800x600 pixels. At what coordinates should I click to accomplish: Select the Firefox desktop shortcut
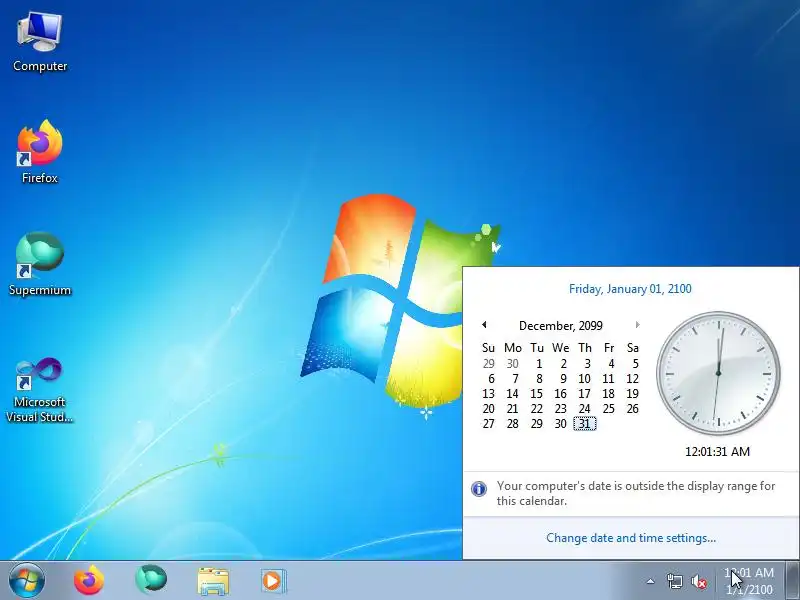pyautogui.click(x=40, y=152)
